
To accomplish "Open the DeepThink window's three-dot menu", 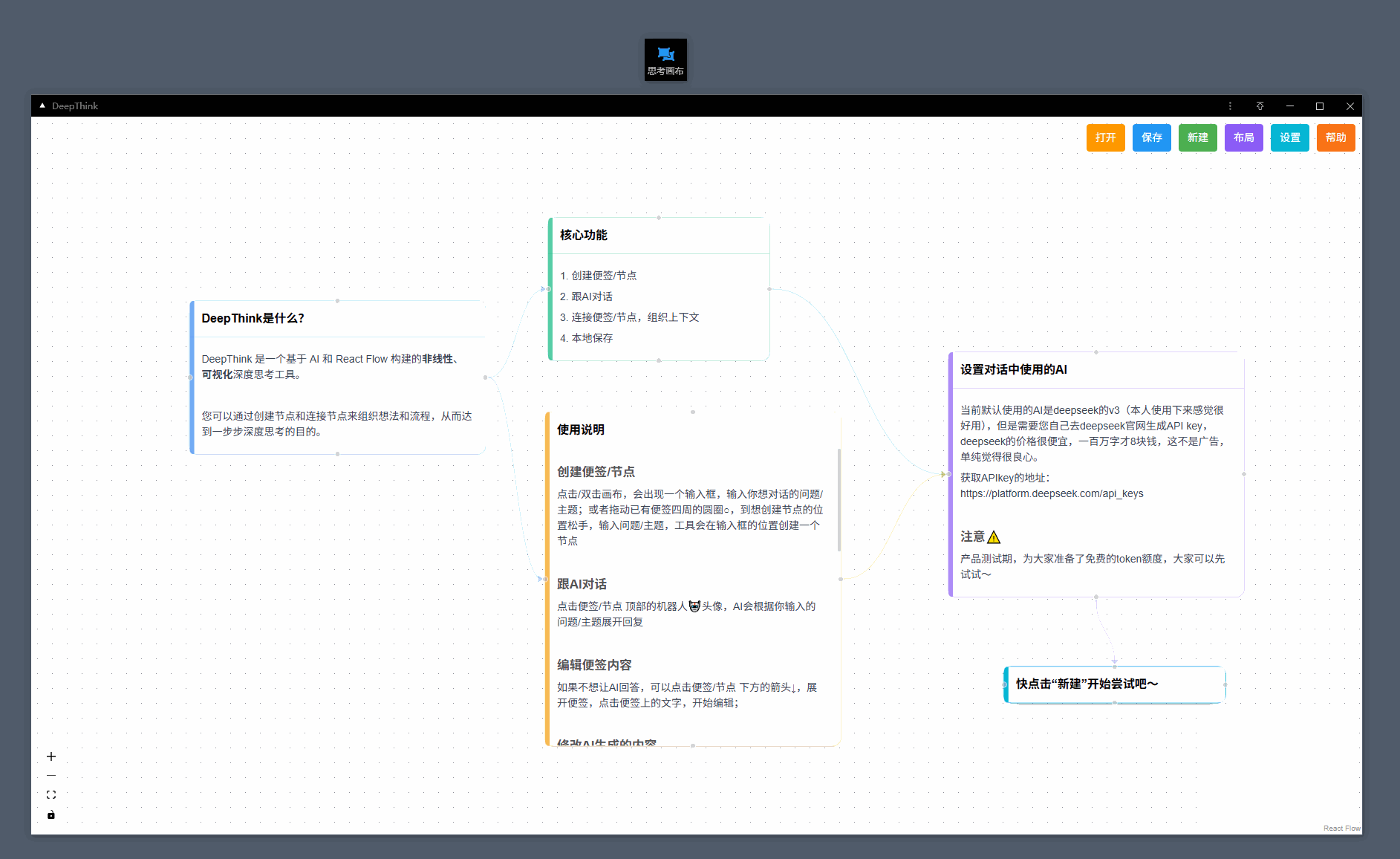I will click(x=1230, y=106).
